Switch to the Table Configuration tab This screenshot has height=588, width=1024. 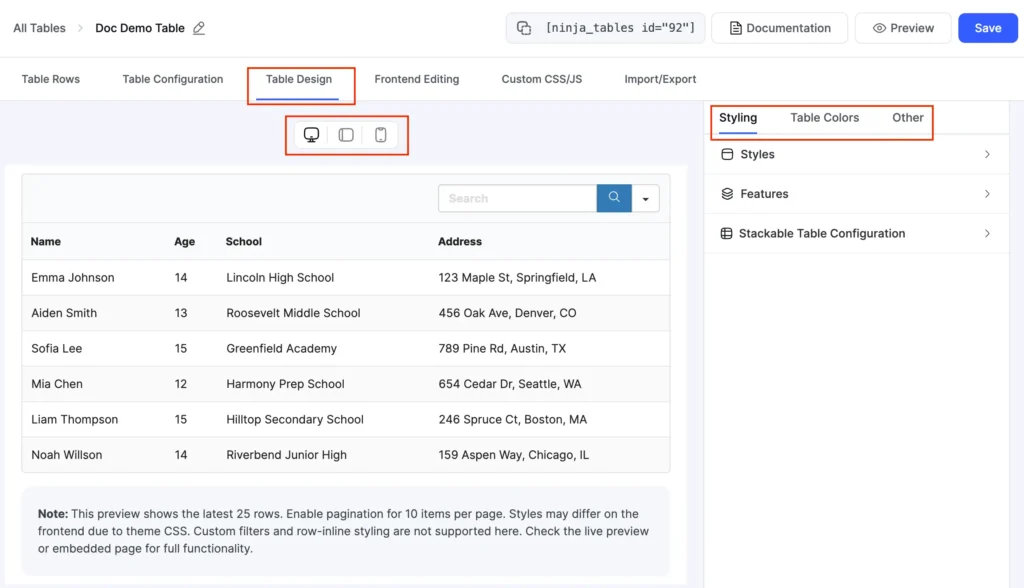pos(172,79)
